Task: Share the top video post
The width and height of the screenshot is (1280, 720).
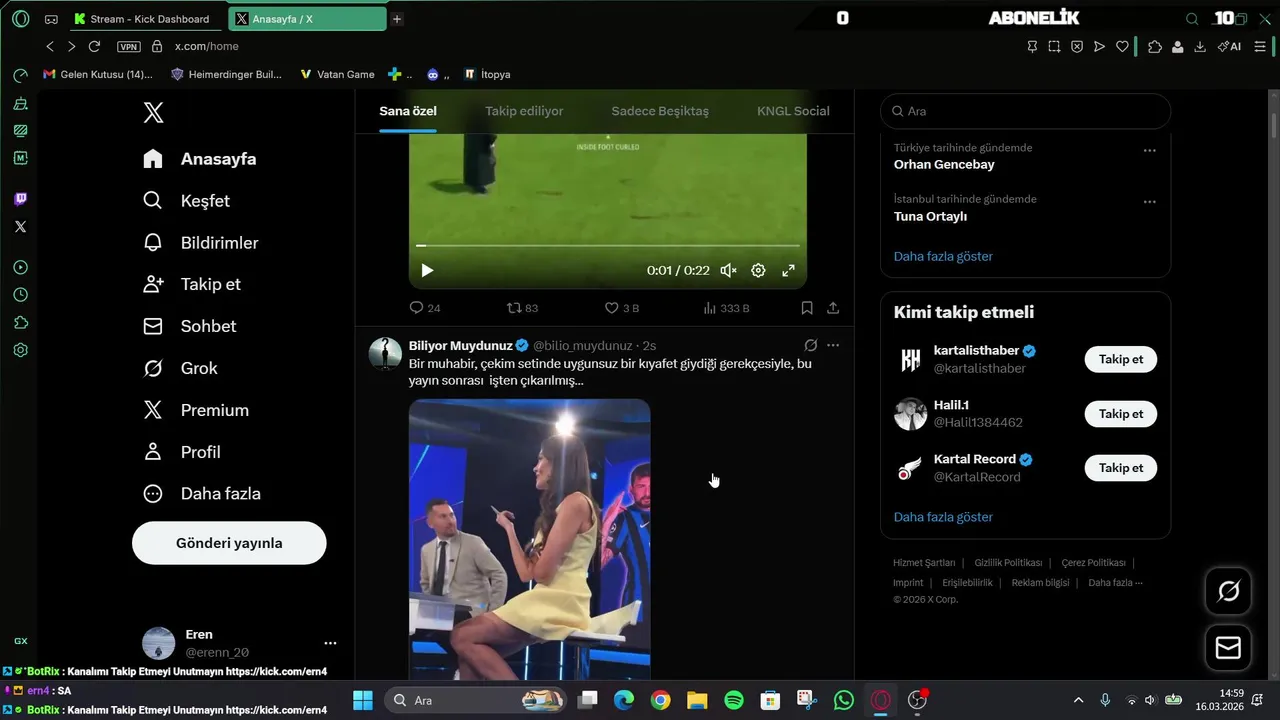Action: tap(833, 308)
